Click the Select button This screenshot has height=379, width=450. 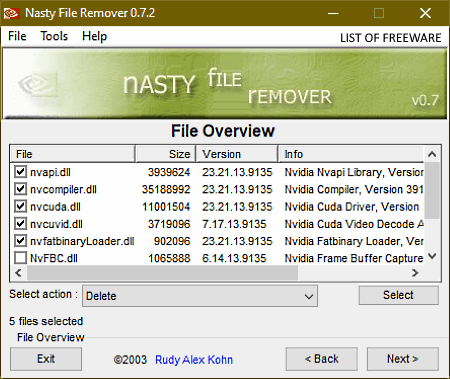pos(398,295)
